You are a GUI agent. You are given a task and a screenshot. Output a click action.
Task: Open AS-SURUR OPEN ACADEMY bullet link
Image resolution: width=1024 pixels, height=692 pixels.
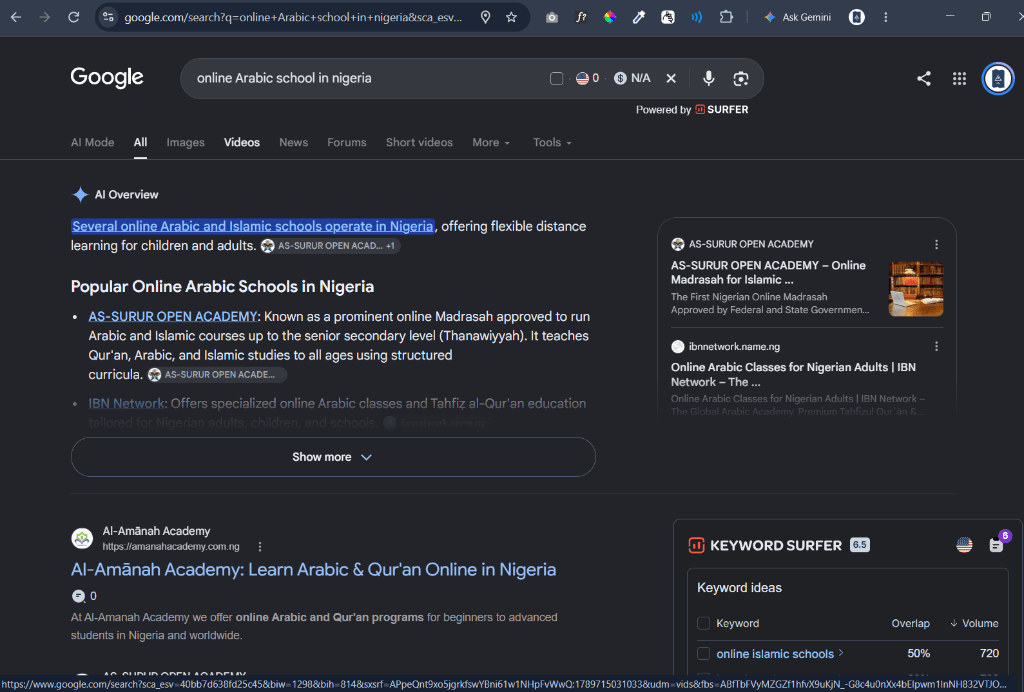[x=173, y=317]
